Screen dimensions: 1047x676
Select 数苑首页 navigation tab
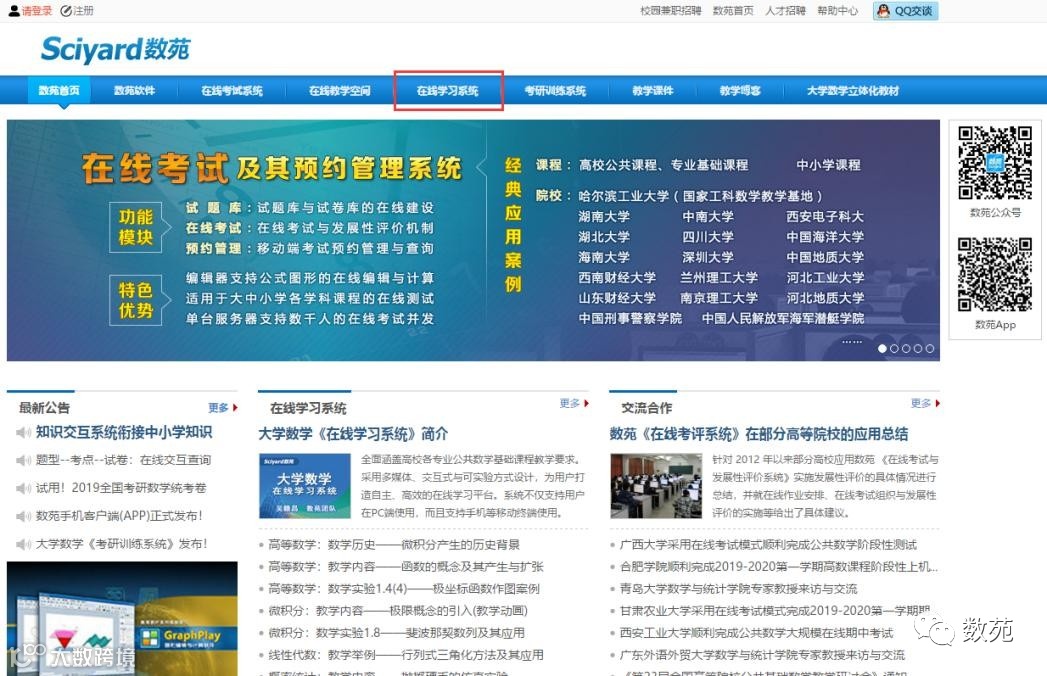[59, 90]
